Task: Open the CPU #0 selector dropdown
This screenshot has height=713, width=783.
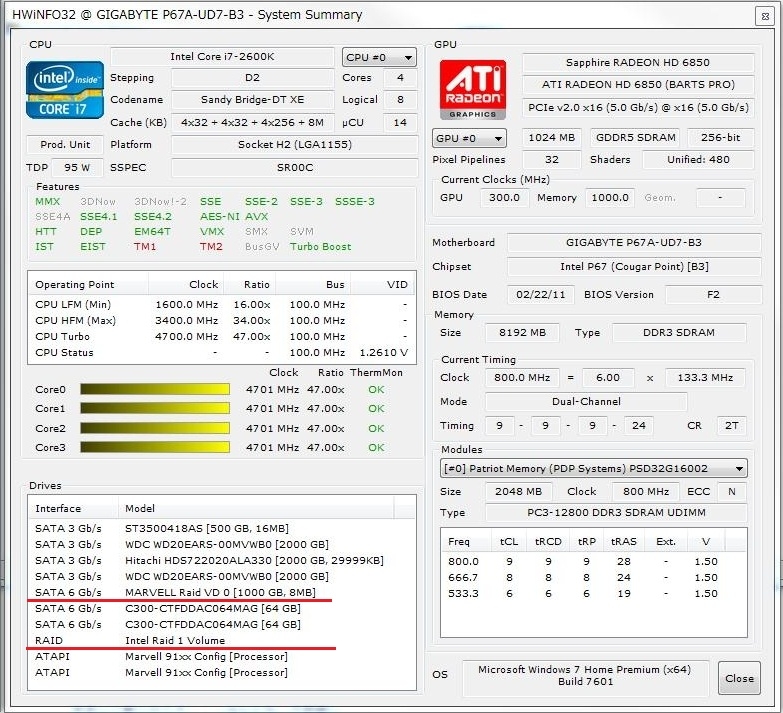Action: tap(379, 57)
